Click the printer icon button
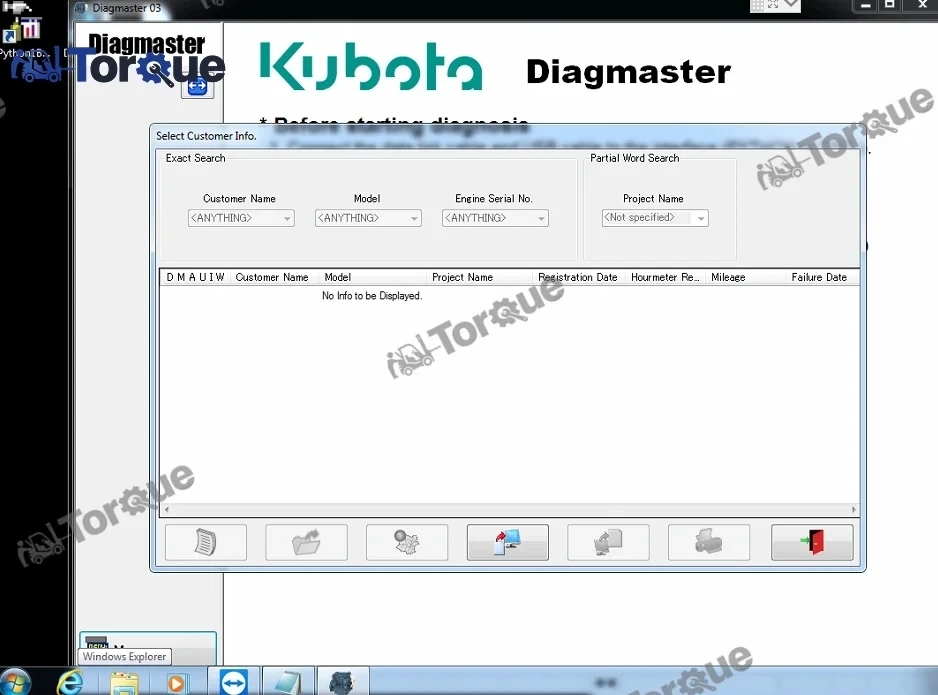Screen dimensions: 938x695 [708, 542]
